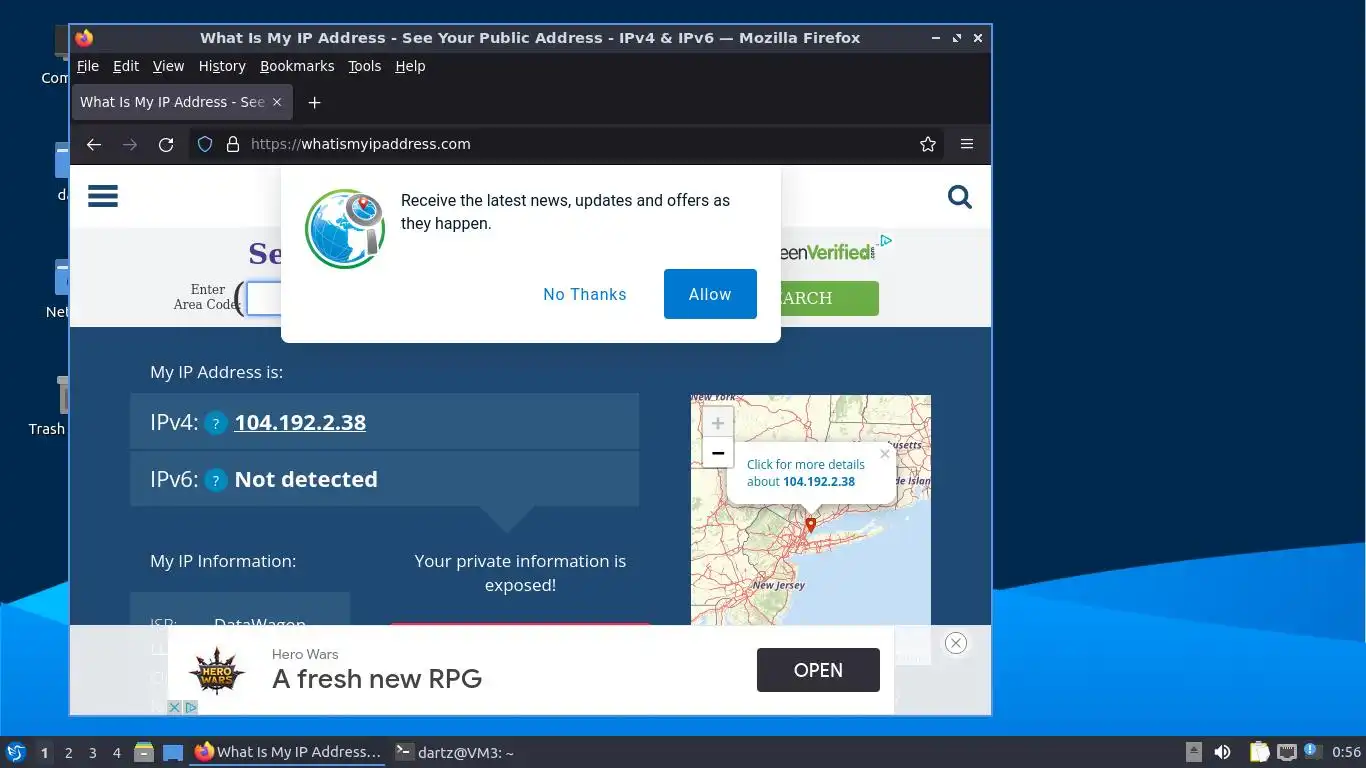
Task: Click the Firefox taskbar window entry
Action: 288,752
